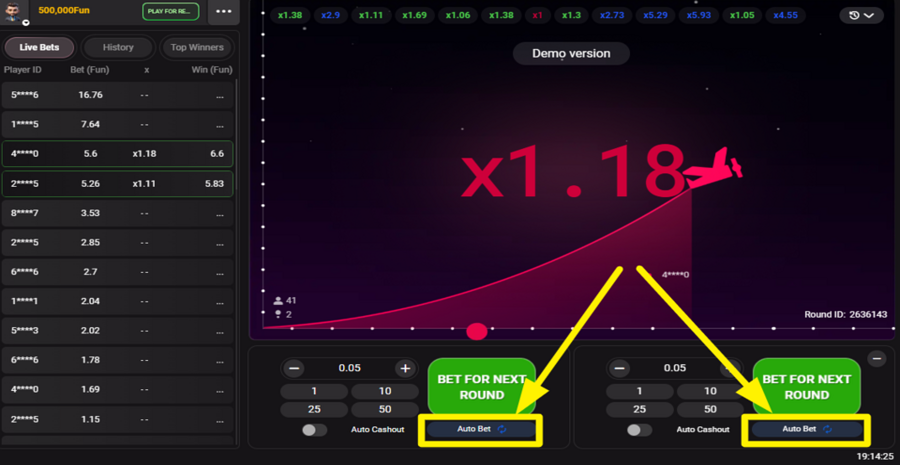This screenshot has width=900, height=465.
Task: Toggle Auto Cashout in right panel
Action: 638,430
